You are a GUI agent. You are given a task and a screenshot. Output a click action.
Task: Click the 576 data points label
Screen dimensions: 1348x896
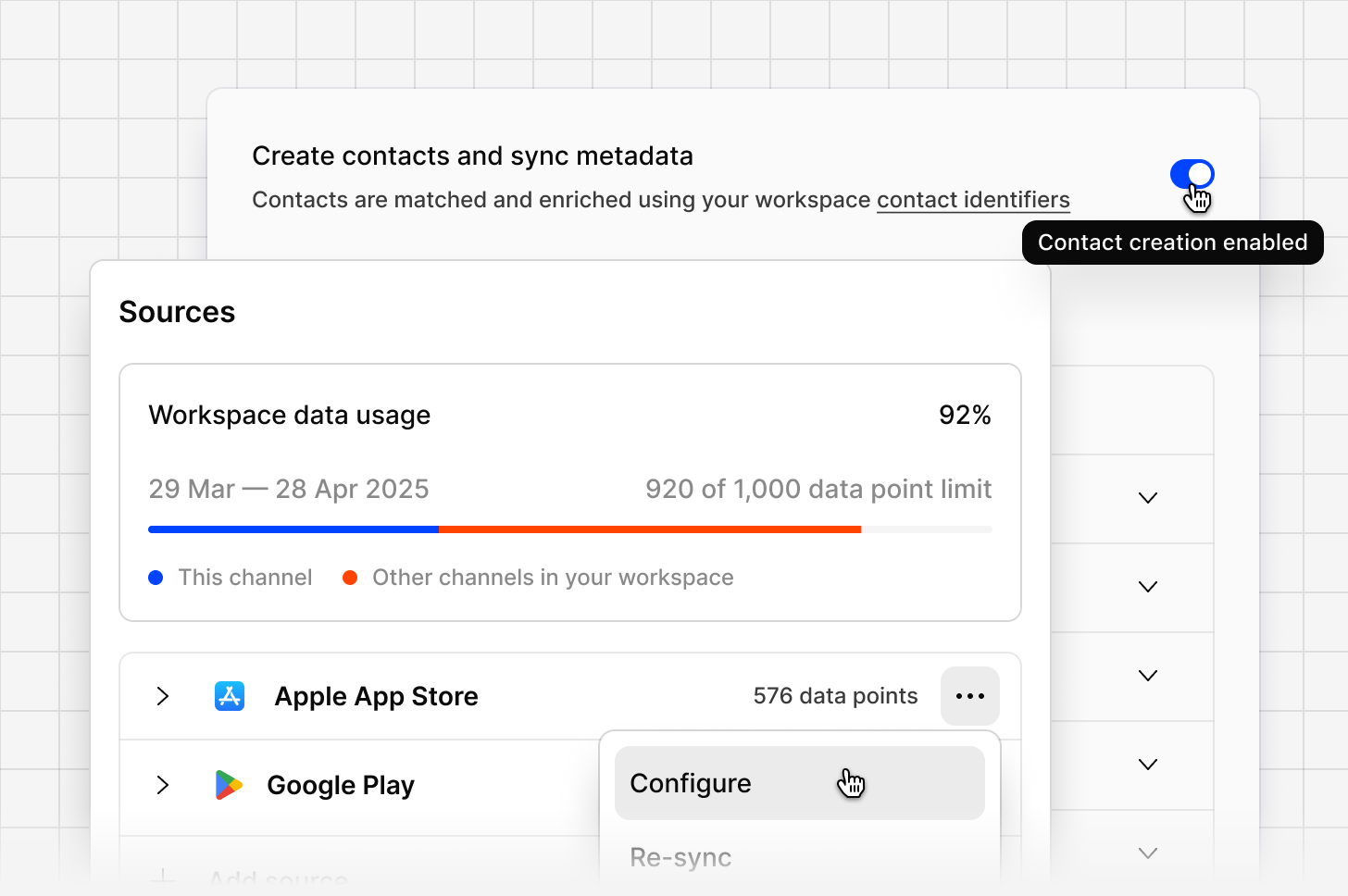coord(835,696)
